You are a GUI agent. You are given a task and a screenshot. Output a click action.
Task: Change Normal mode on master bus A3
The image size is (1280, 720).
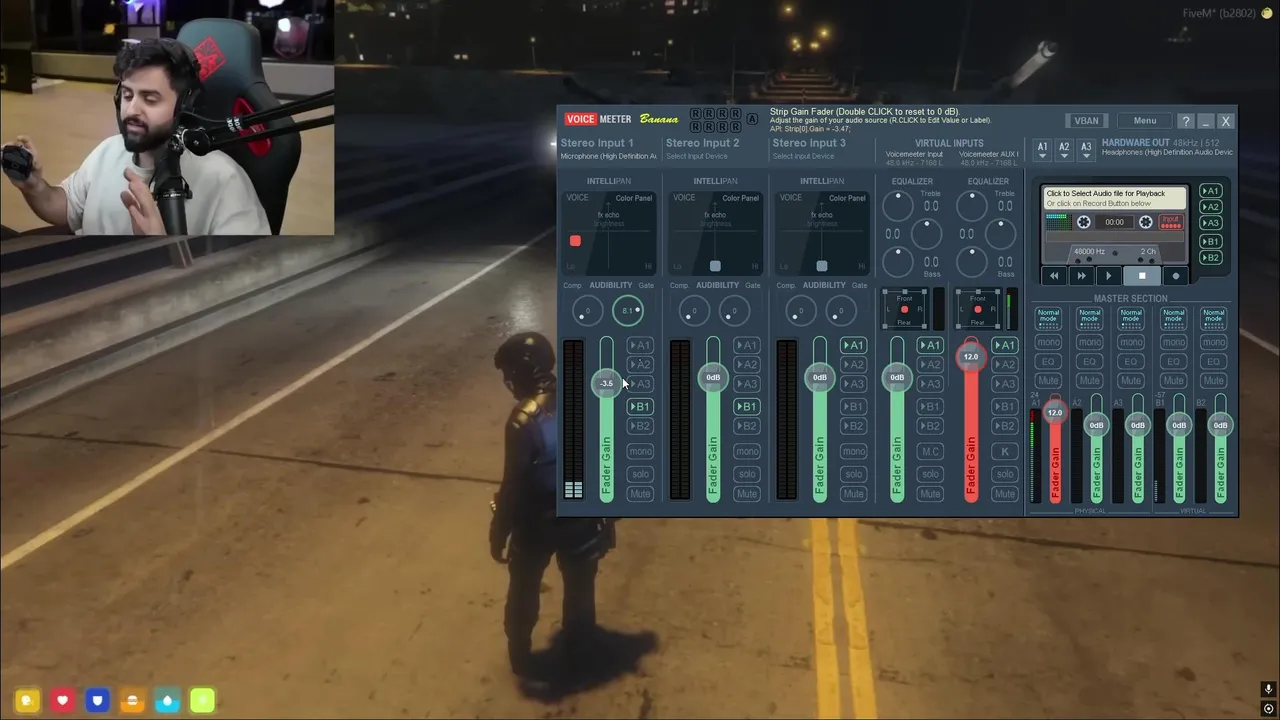1131,317
